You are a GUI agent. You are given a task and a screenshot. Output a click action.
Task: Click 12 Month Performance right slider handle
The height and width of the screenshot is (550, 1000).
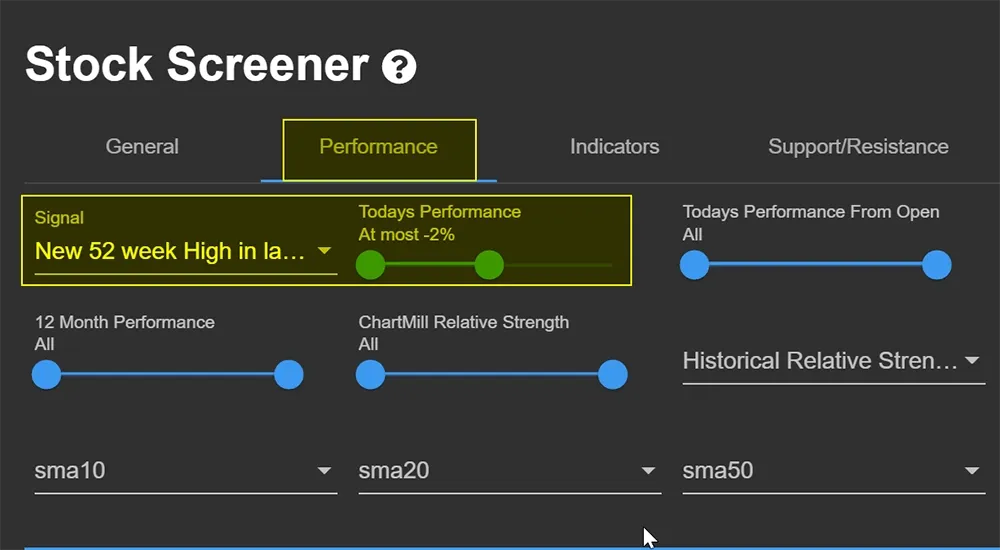pos(289,375)
